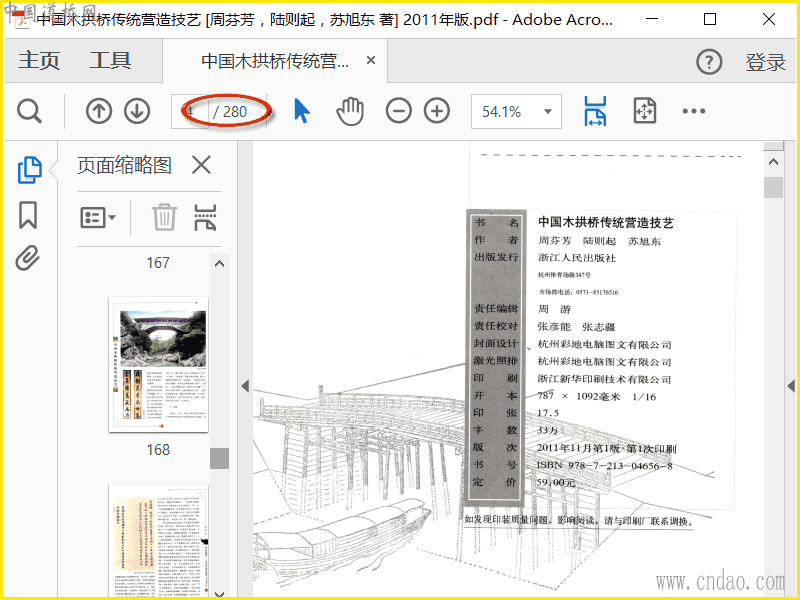Open the more tools ellipsis menu
The height and width of the screenshot is (600, 800).
(694, 111)
